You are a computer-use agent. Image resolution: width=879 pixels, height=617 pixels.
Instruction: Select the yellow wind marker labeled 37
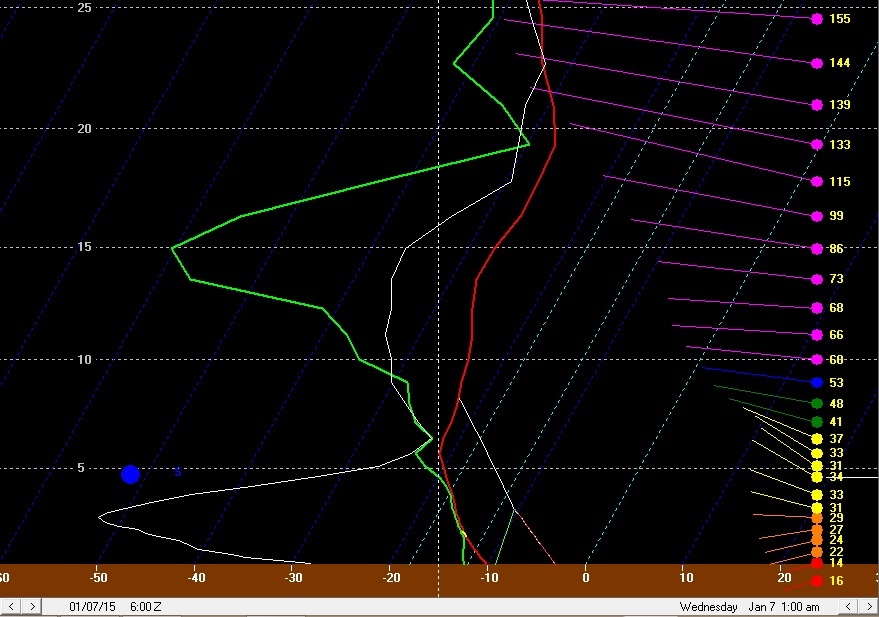click(x=817, y=439)
